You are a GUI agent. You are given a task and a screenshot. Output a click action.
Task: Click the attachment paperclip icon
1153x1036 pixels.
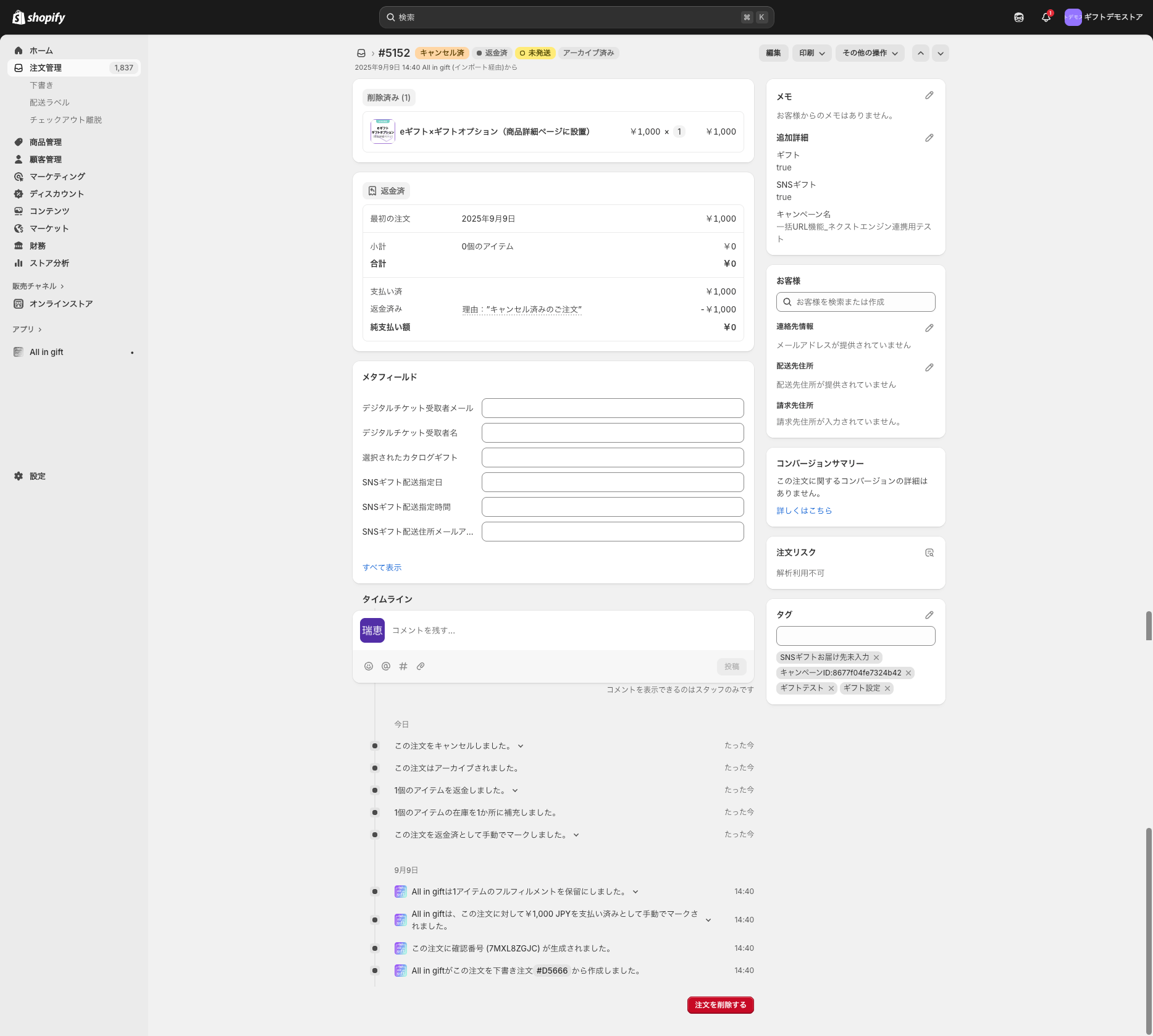(x=421, y=666)
